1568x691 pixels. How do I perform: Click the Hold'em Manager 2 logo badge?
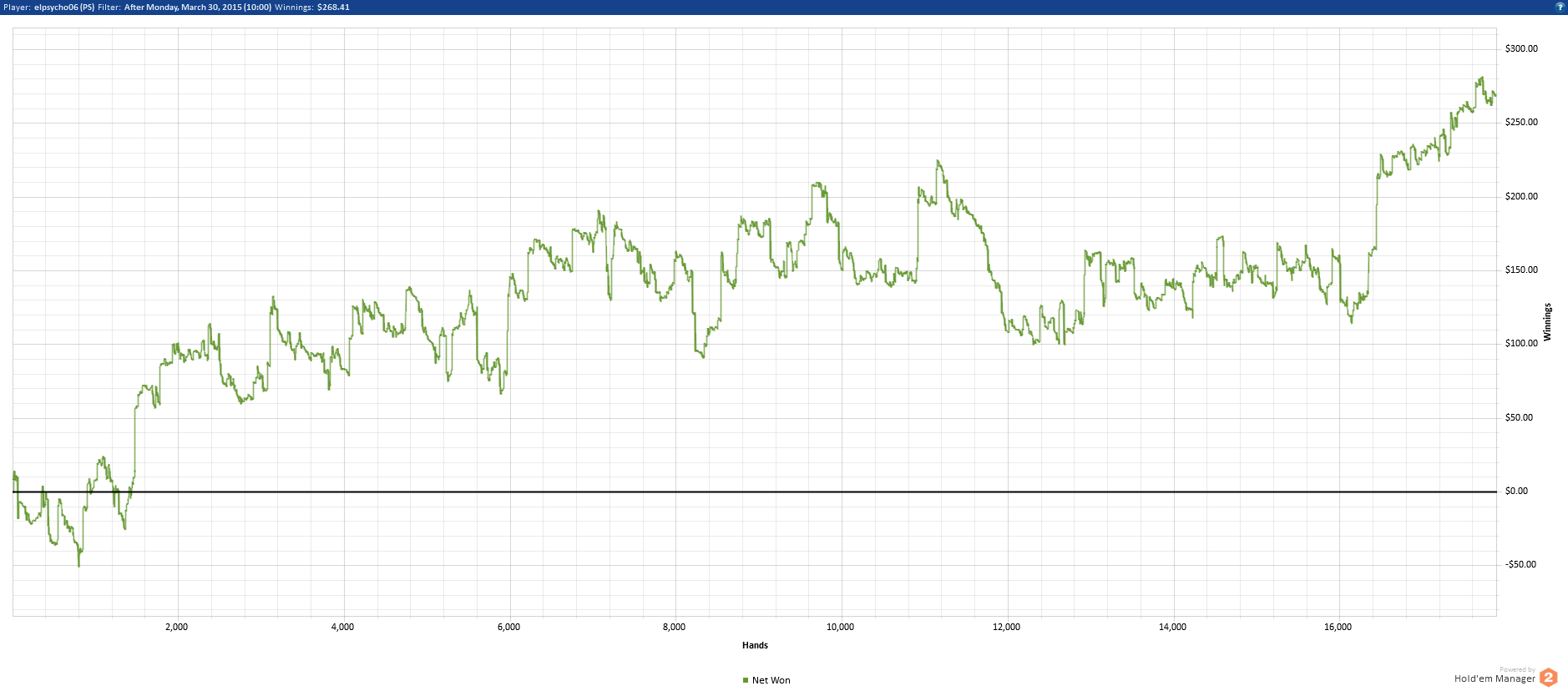(x=1549, y=677)
